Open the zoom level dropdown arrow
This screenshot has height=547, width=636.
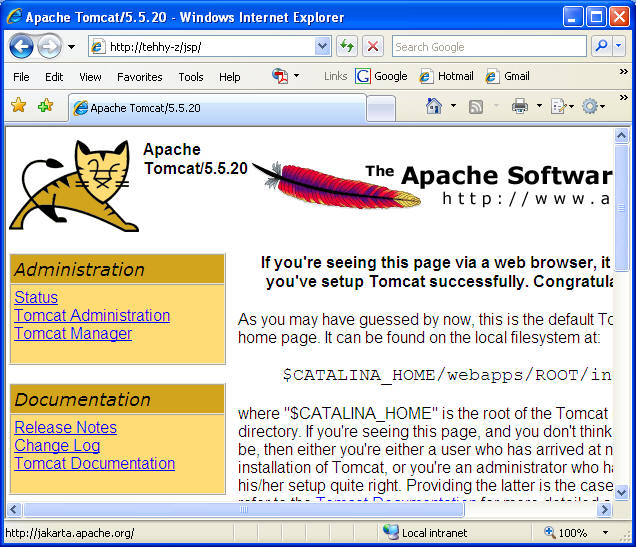605,532
